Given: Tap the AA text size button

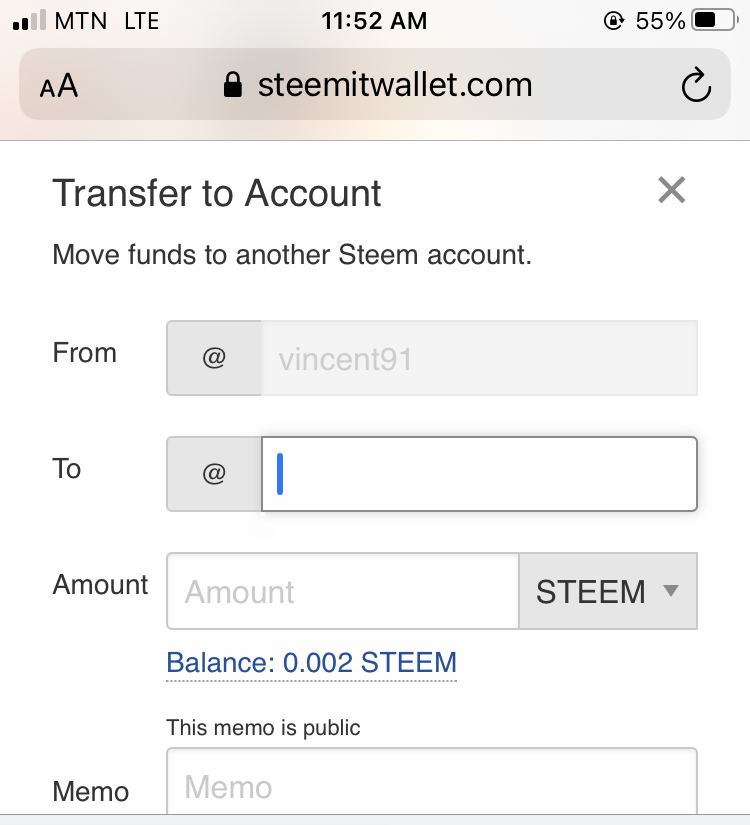Looking at the screenshot, I should 59,86.
